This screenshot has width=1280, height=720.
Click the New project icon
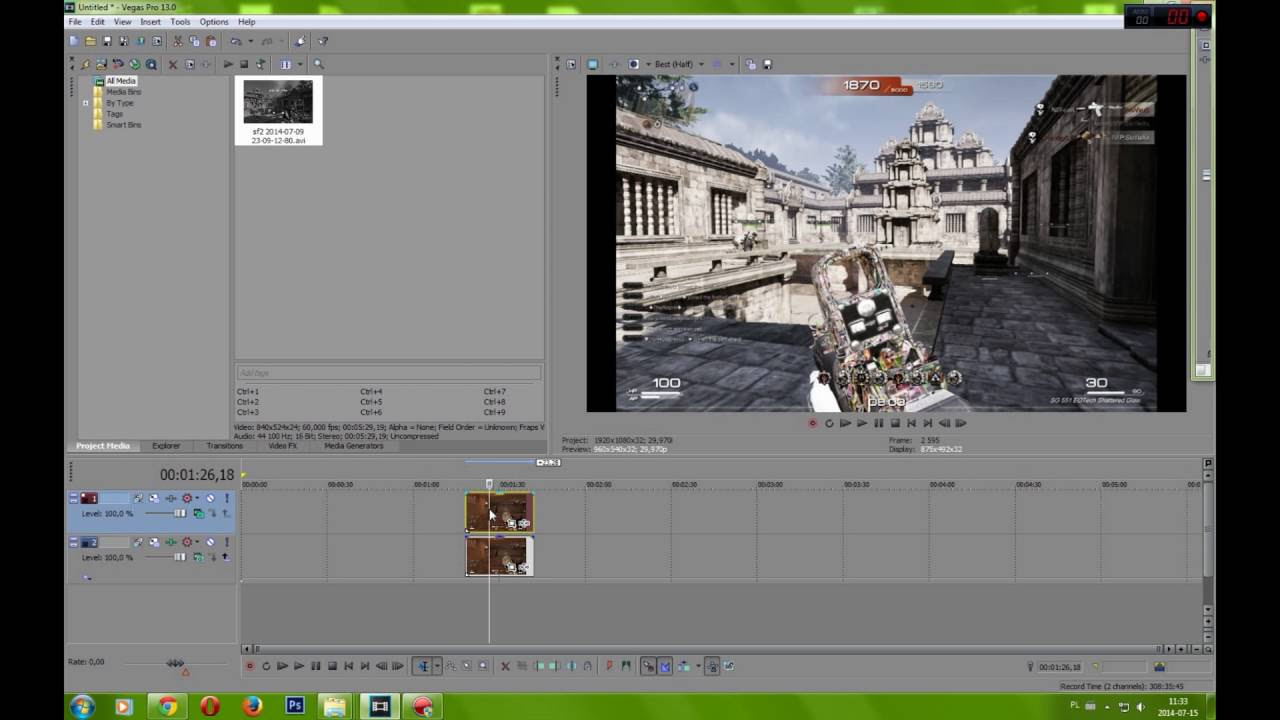click(74, 41)
